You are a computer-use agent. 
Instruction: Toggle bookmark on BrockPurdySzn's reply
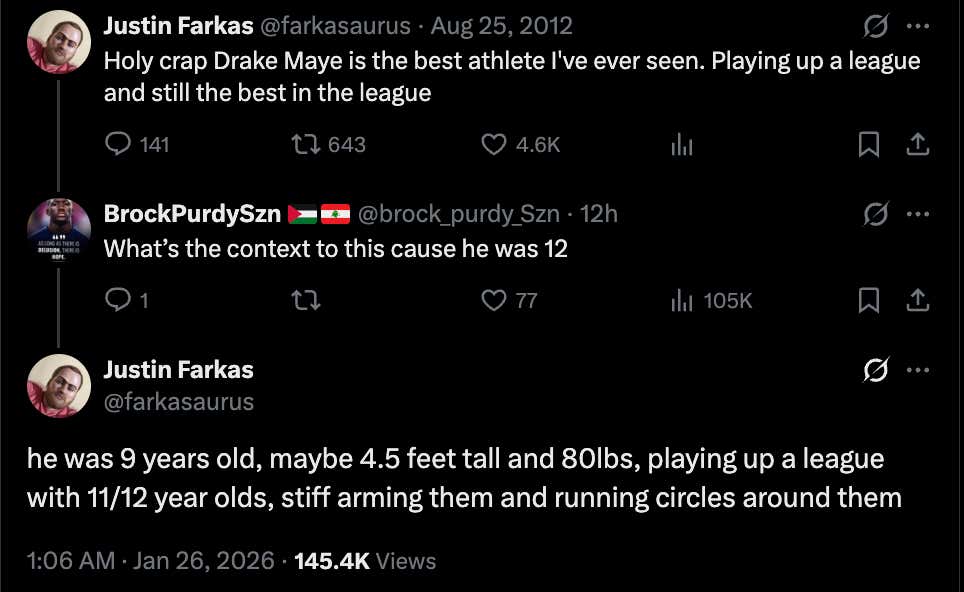click(x=867, y=300)
